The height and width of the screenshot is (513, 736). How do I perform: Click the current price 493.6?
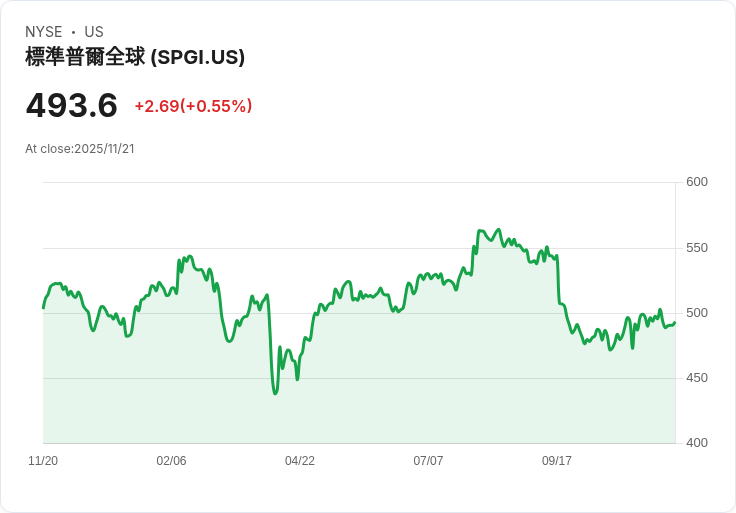(x=72, y=105)
